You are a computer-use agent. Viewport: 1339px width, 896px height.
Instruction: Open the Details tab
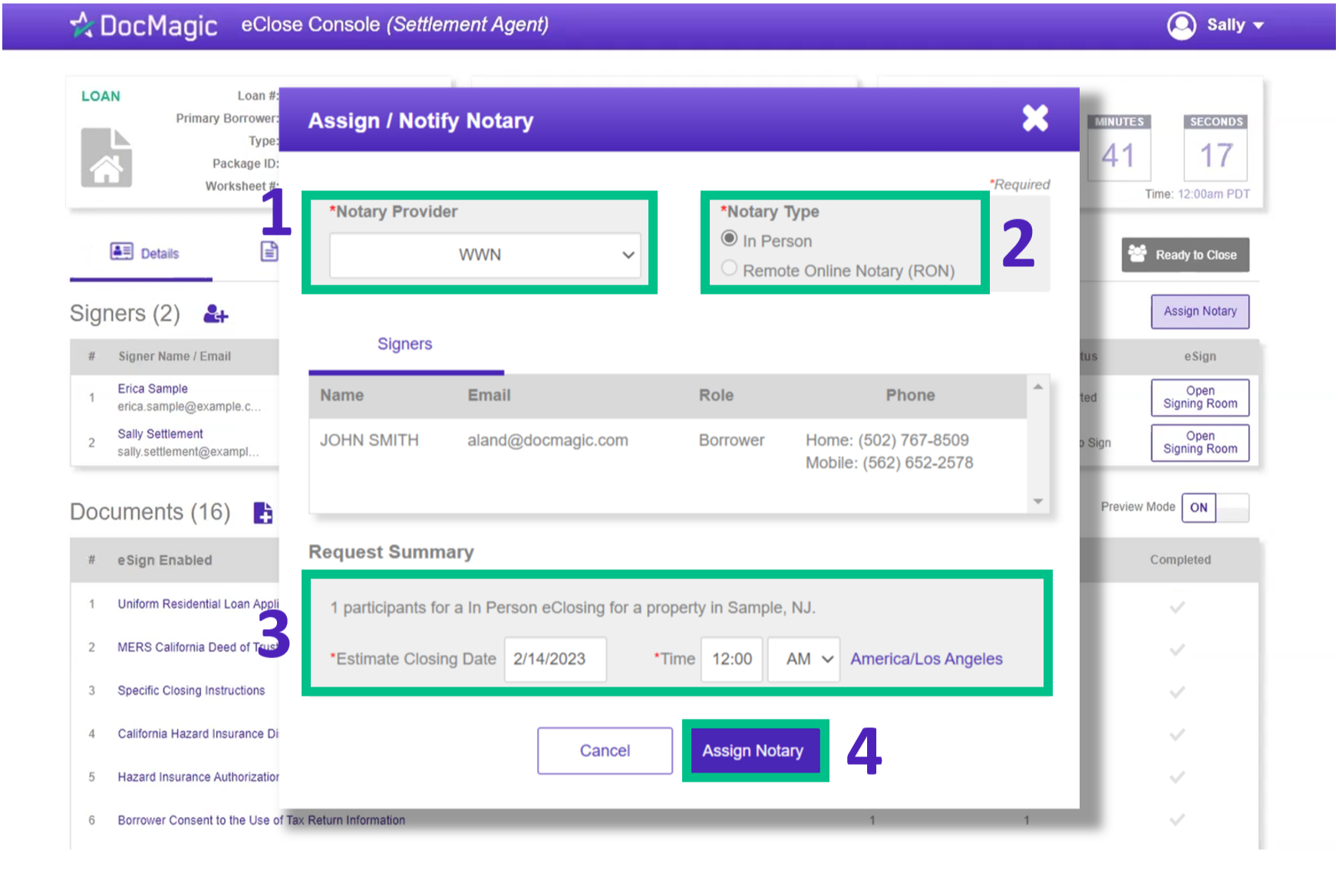click(145, 253)
